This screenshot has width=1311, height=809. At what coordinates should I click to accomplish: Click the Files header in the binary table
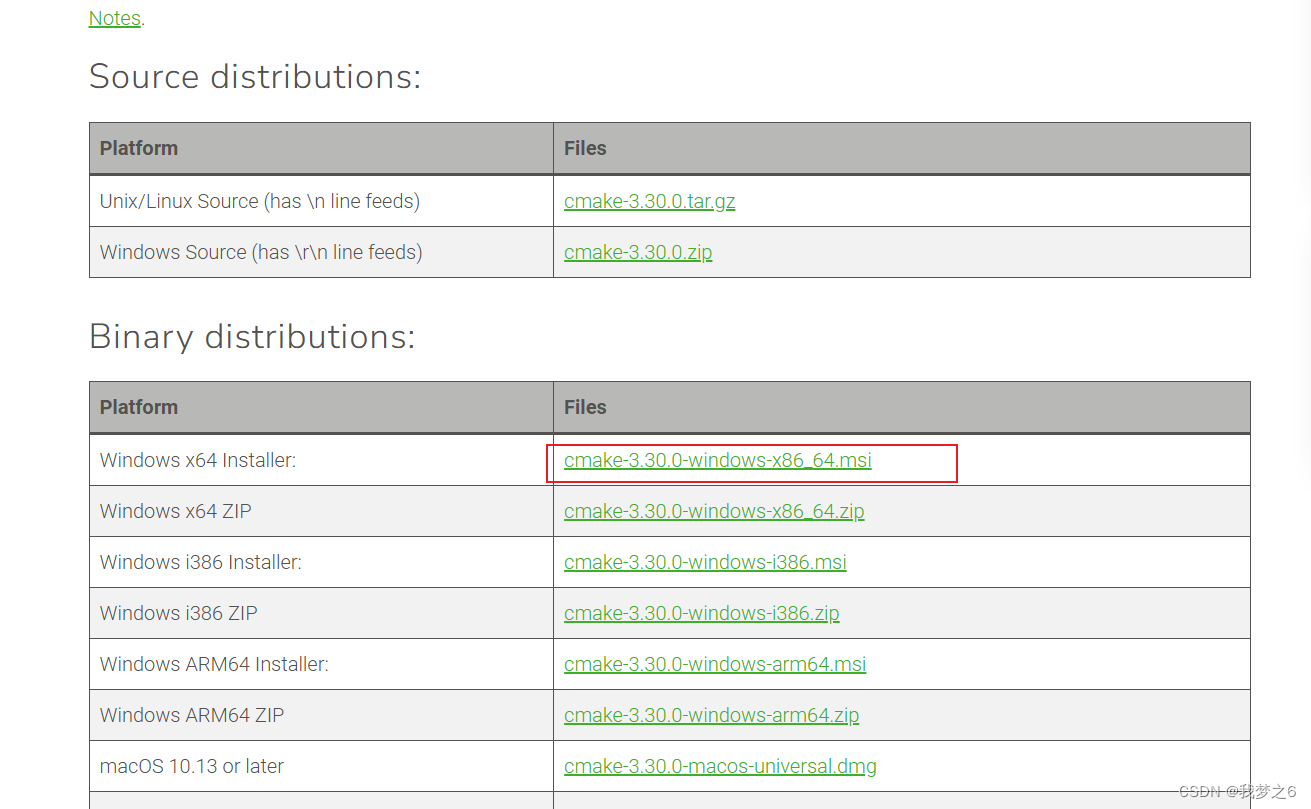[x=585, y=407]
